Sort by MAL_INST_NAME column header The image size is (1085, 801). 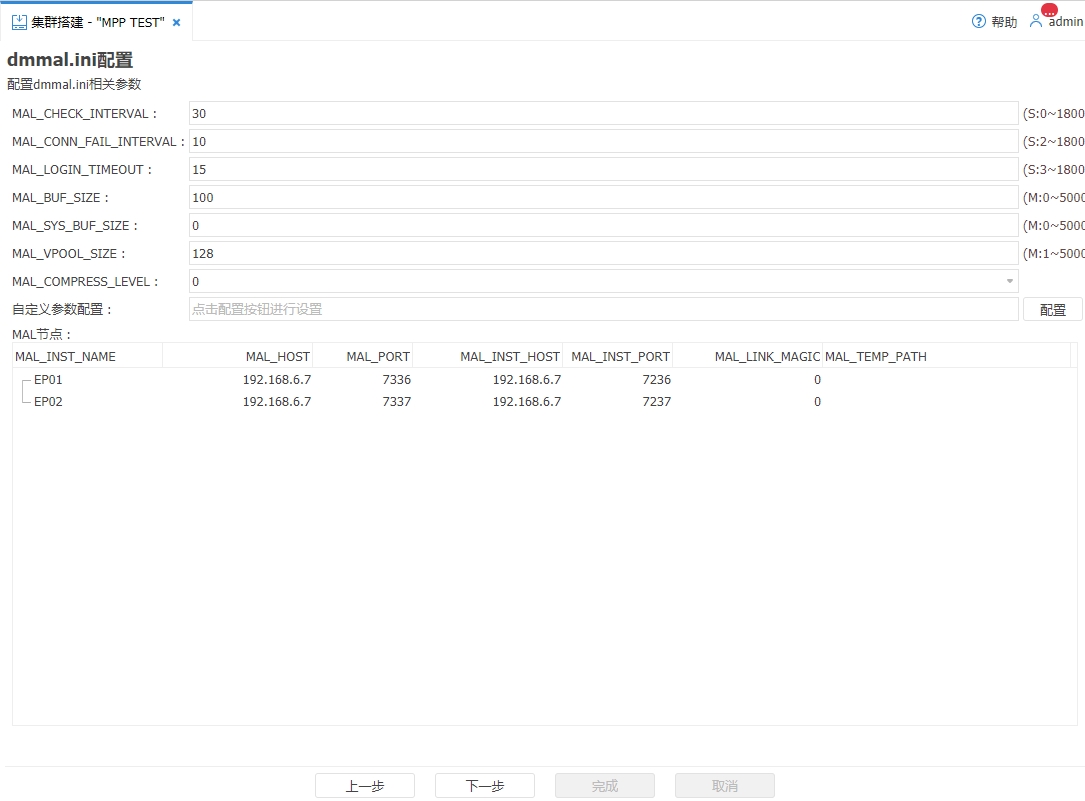point(66,357)
